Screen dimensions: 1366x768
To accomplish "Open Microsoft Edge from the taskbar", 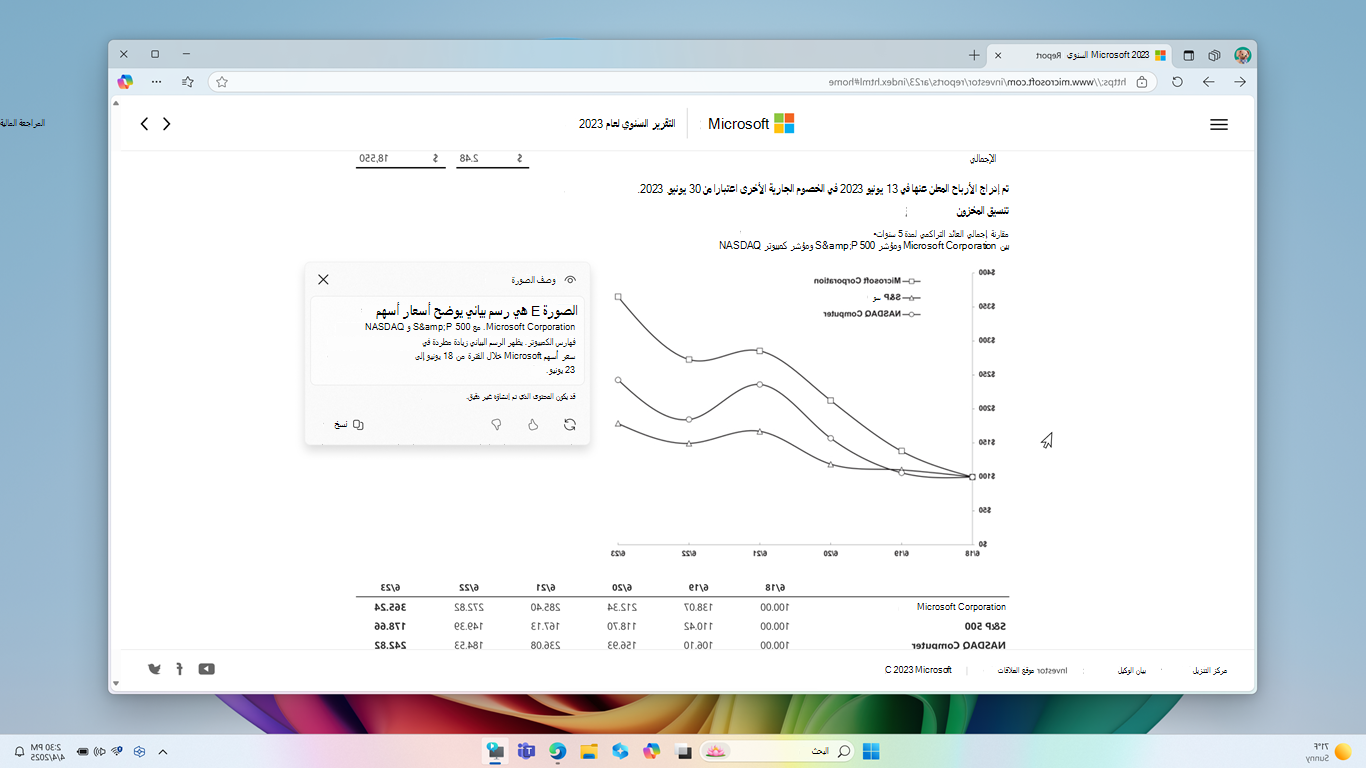I will point(557,751).
